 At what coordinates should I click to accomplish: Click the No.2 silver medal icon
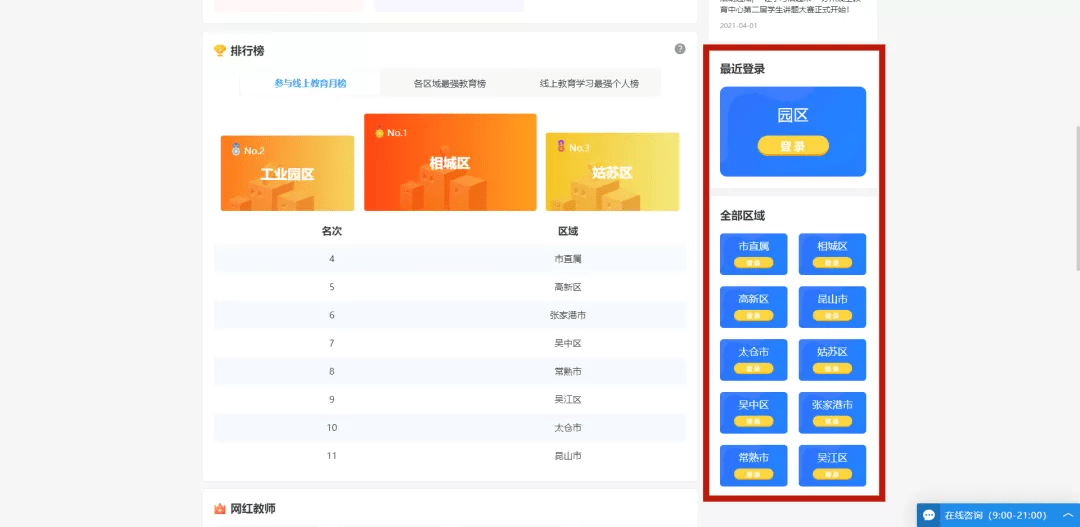click(x=236, y=150)
